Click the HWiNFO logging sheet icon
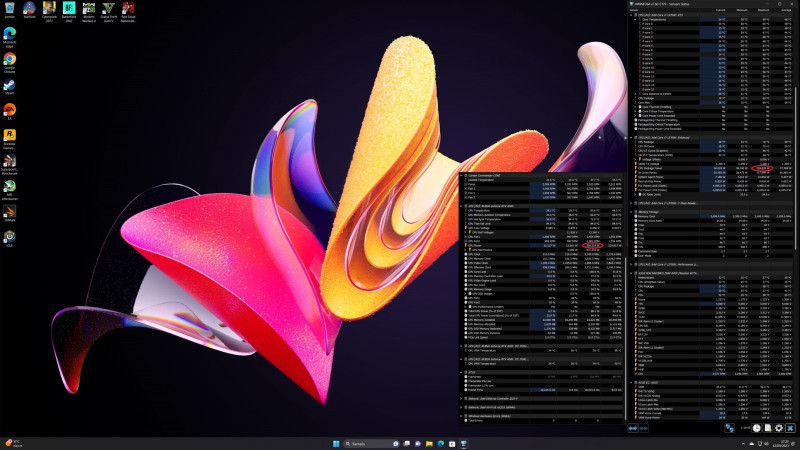Screen dimensions: 800x450 [768, 429]
